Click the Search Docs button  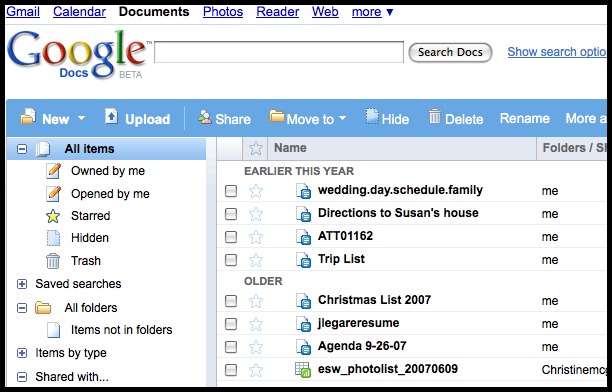(450, 52)
